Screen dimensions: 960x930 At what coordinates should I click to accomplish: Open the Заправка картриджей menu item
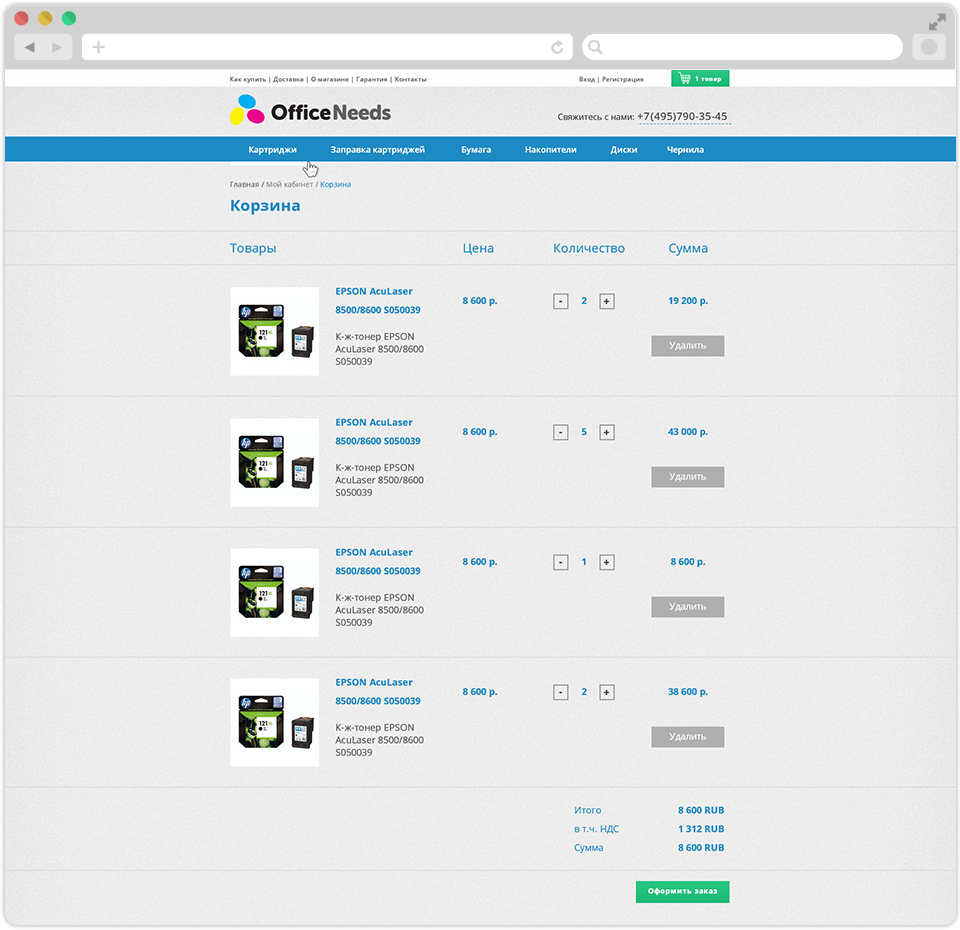(x=377, y=150)
